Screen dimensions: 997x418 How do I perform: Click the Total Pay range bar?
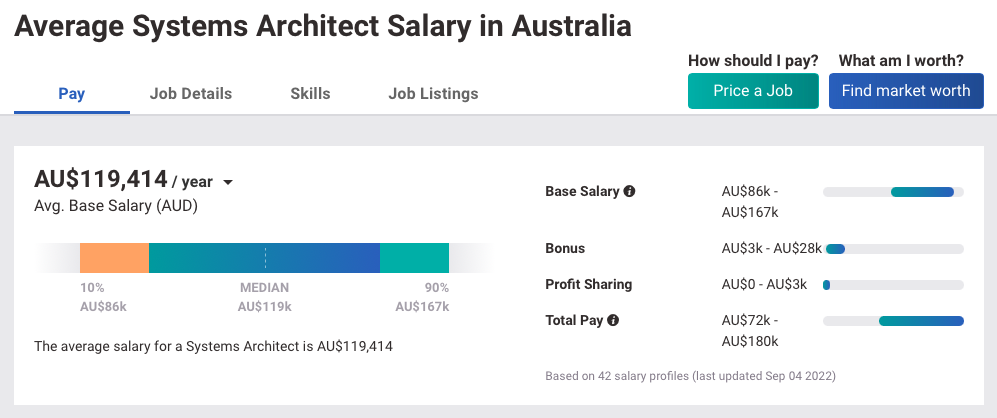pos(893,321)
